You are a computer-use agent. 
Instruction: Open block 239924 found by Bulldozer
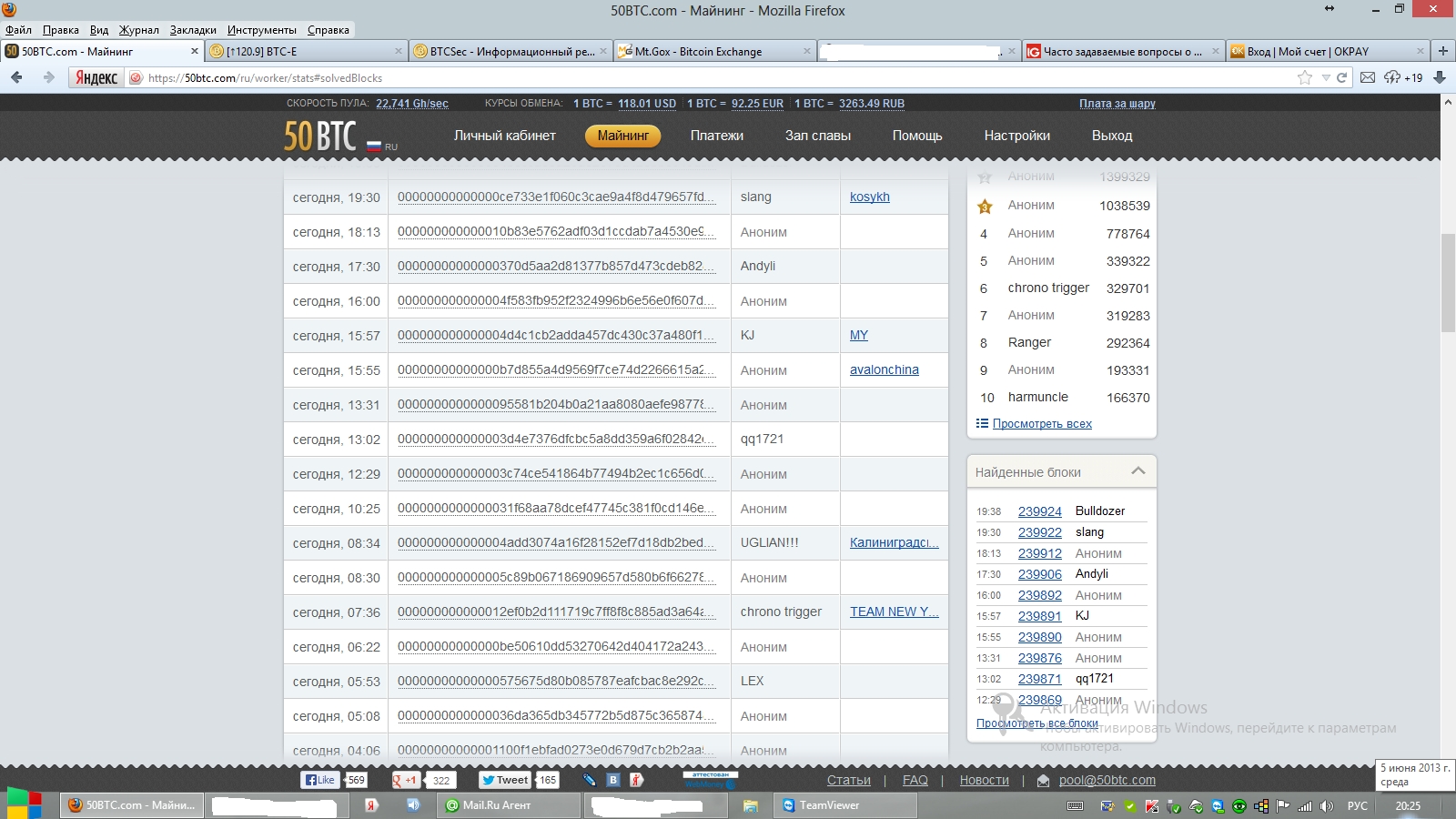(1040, 511)
